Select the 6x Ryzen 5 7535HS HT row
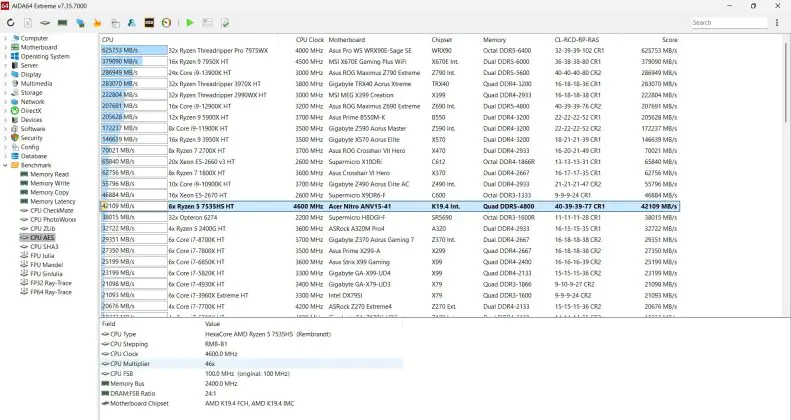Viewport: 791px width, 420px height. click(389, 206)
